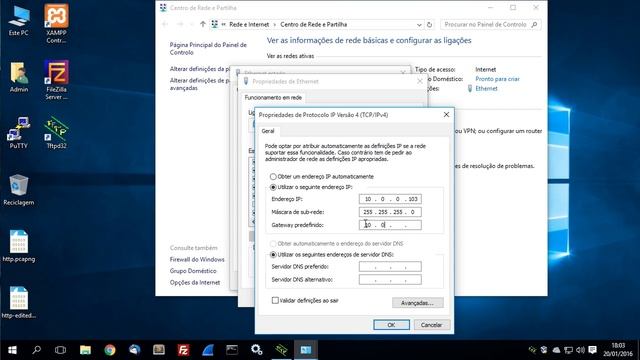This screenshot has height=360, width=640.
Task: Select http.pcapng file on desktop
Action: point(19,246)
